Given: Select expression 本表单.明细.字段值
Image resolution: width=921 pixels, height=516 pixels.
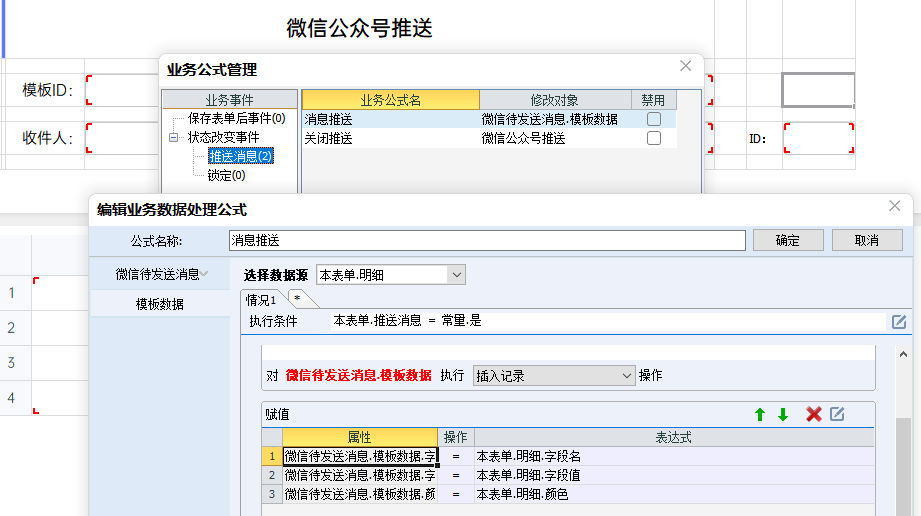Looking at the screenshot, I should [529, 475].
